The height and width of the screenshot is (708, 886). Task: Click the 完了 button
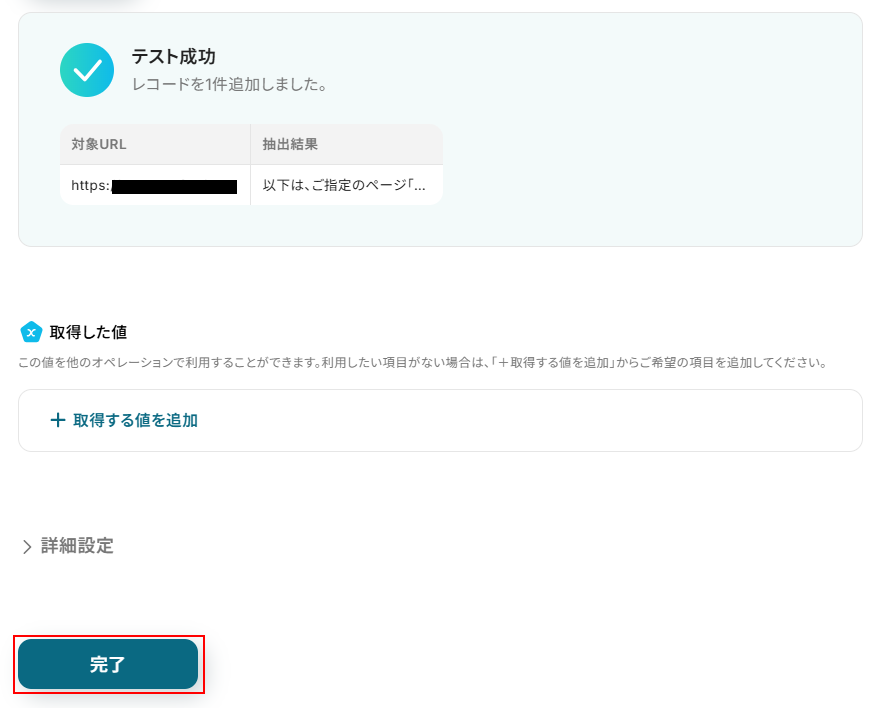click(108, 664)
